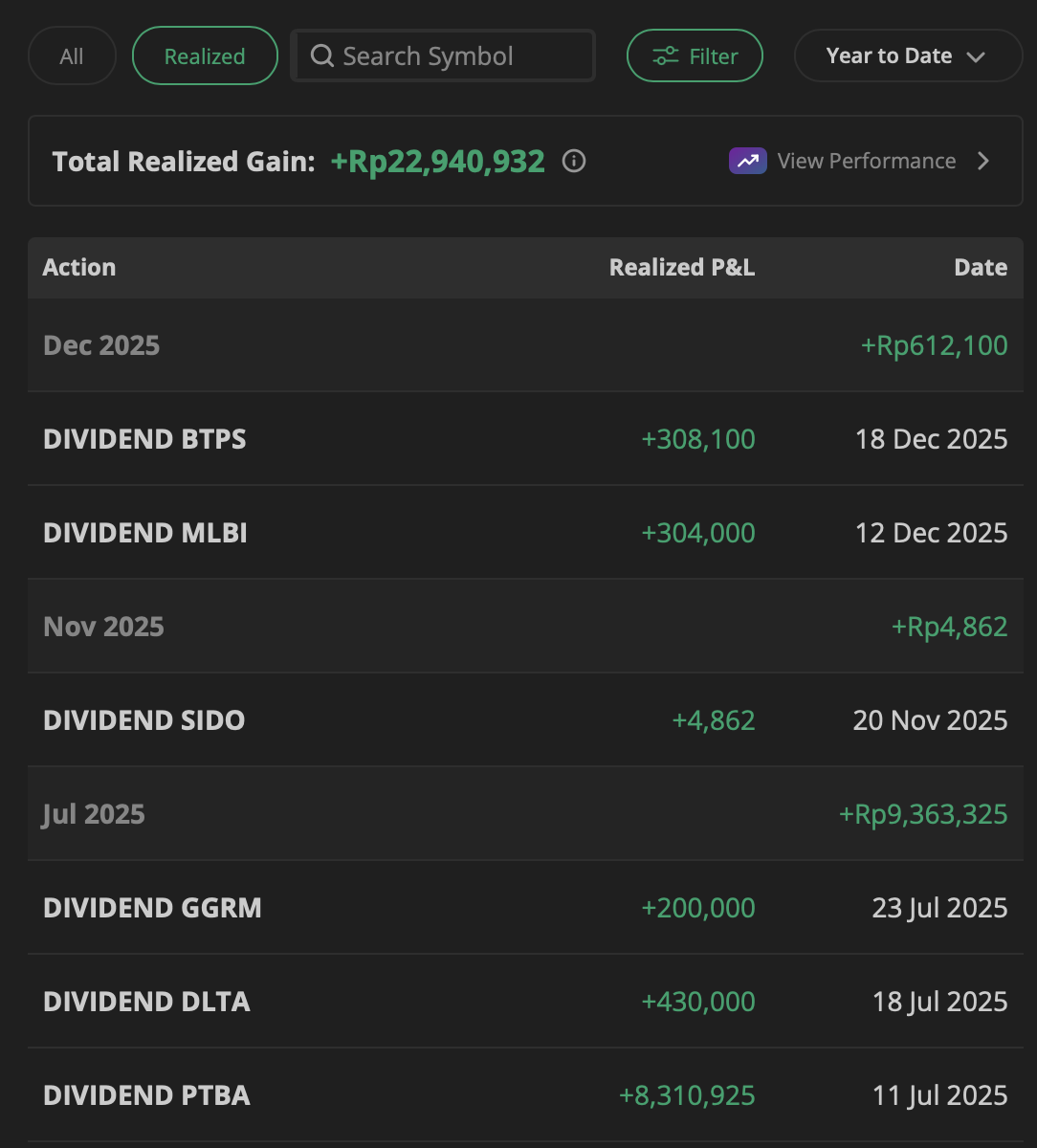1037x1148 pixels.
Task: Click the filter sliders icon
Action: coord(666,56)
